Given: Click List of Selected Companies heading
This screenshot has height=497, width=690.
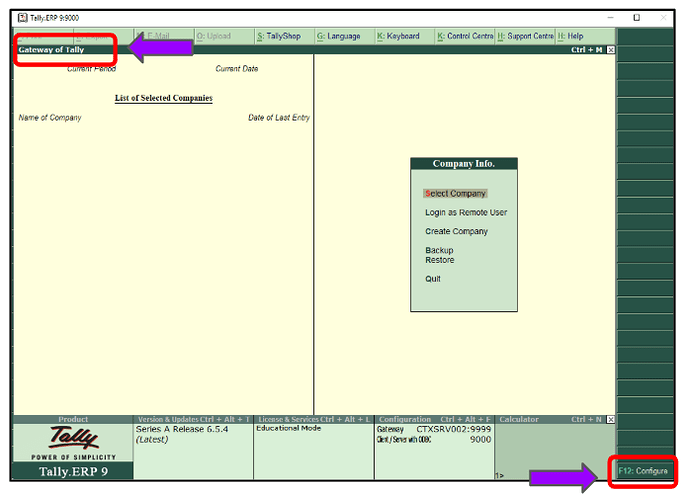Looking at the screenshot, I should click(x=164, y=98).
